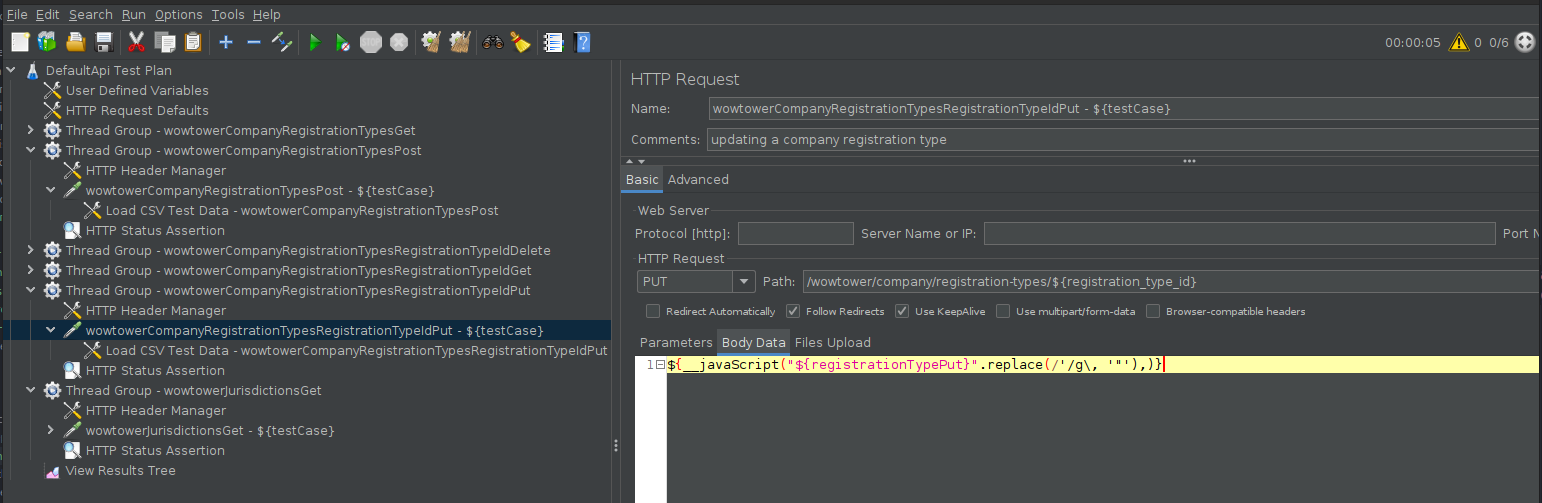This screenshot has width=1542, height=503.
Task: Switch to the Advanced tab
Action: (x=698, y=180)
